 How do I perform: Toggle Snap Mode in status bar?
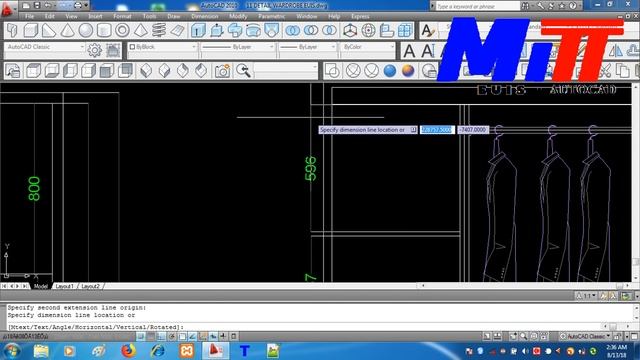141,336
